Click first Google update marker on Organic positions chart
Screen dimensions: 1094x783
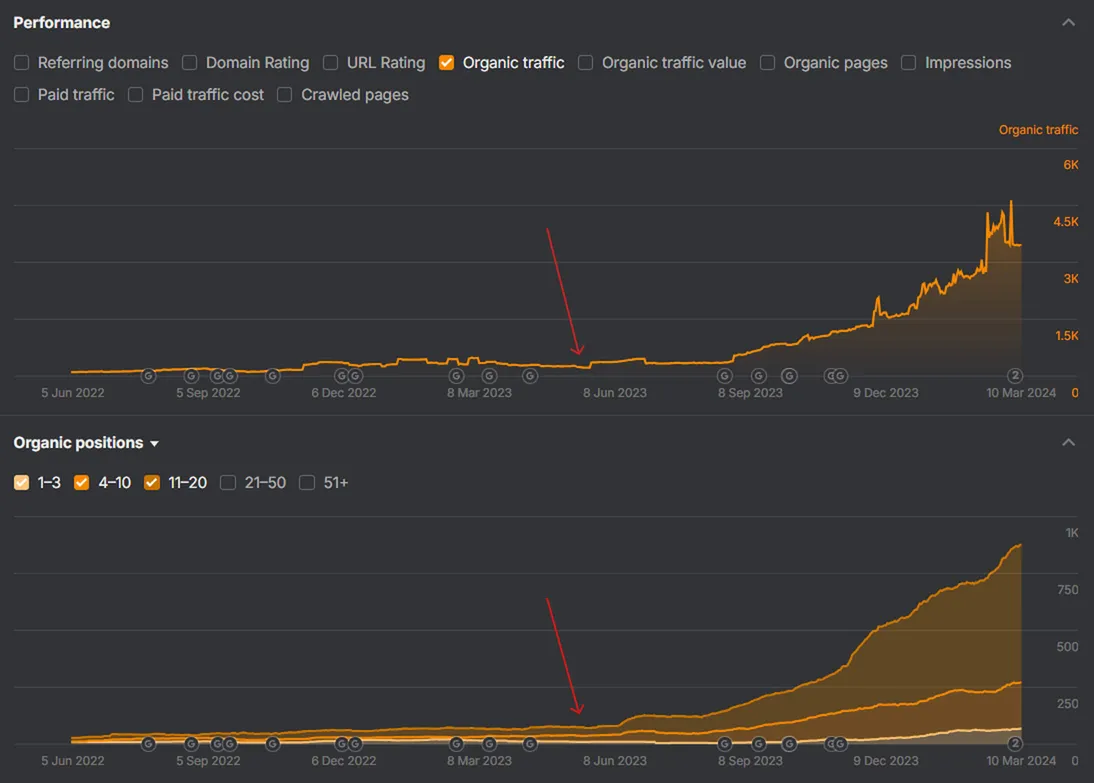point(148,743)
